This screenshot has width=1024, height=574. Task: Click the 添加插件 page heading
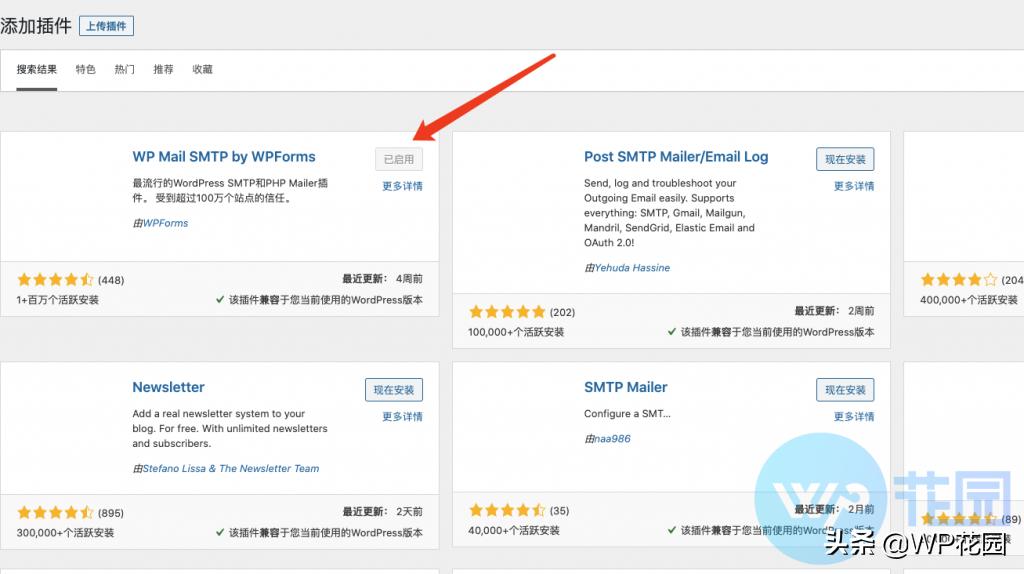(36, 26)
